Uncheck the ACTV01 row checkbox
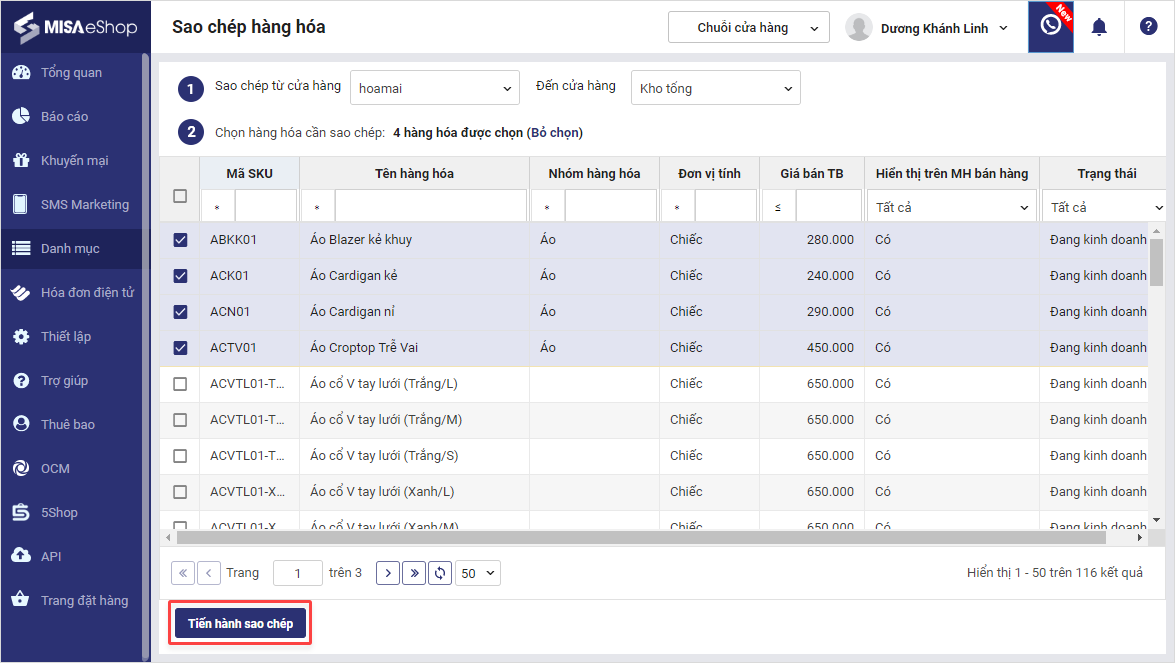 point(180,348)
